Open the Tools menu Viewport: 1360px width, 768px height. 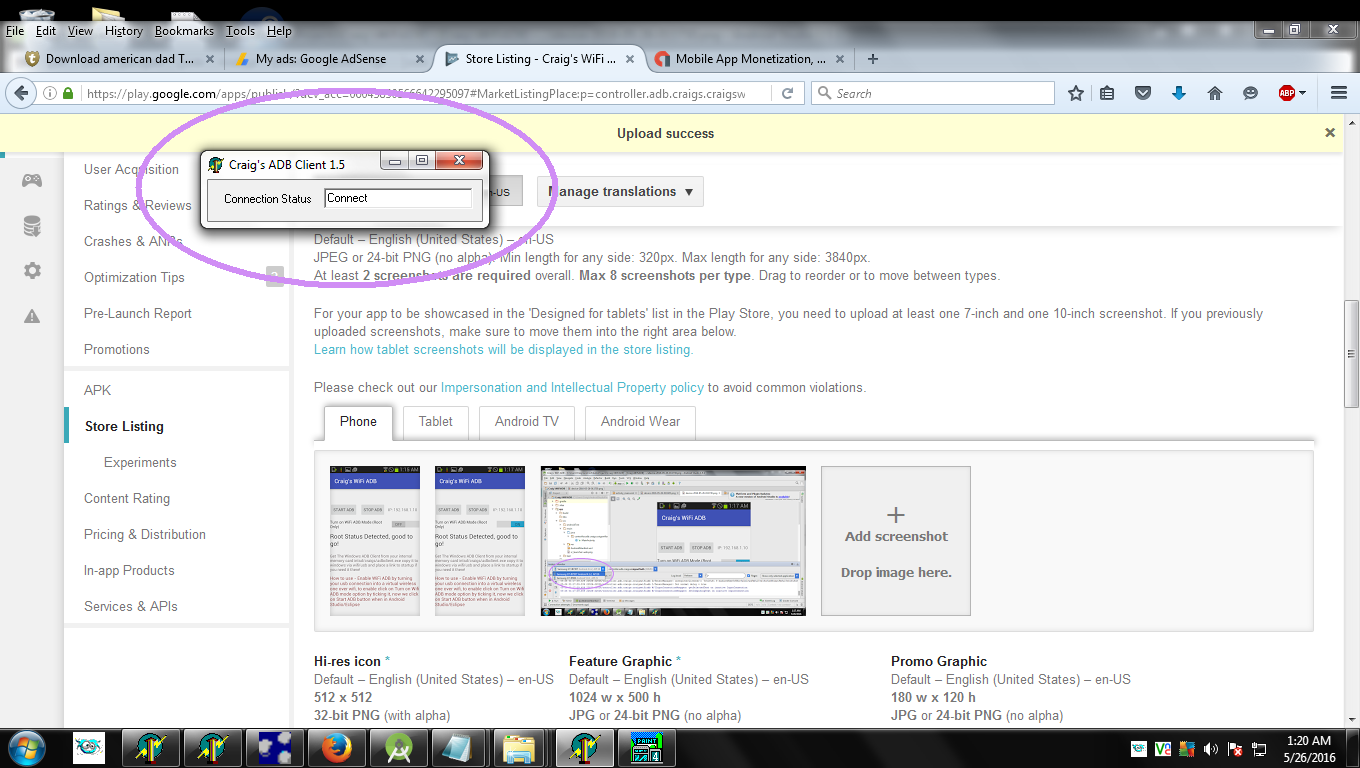tap(240, 31)
